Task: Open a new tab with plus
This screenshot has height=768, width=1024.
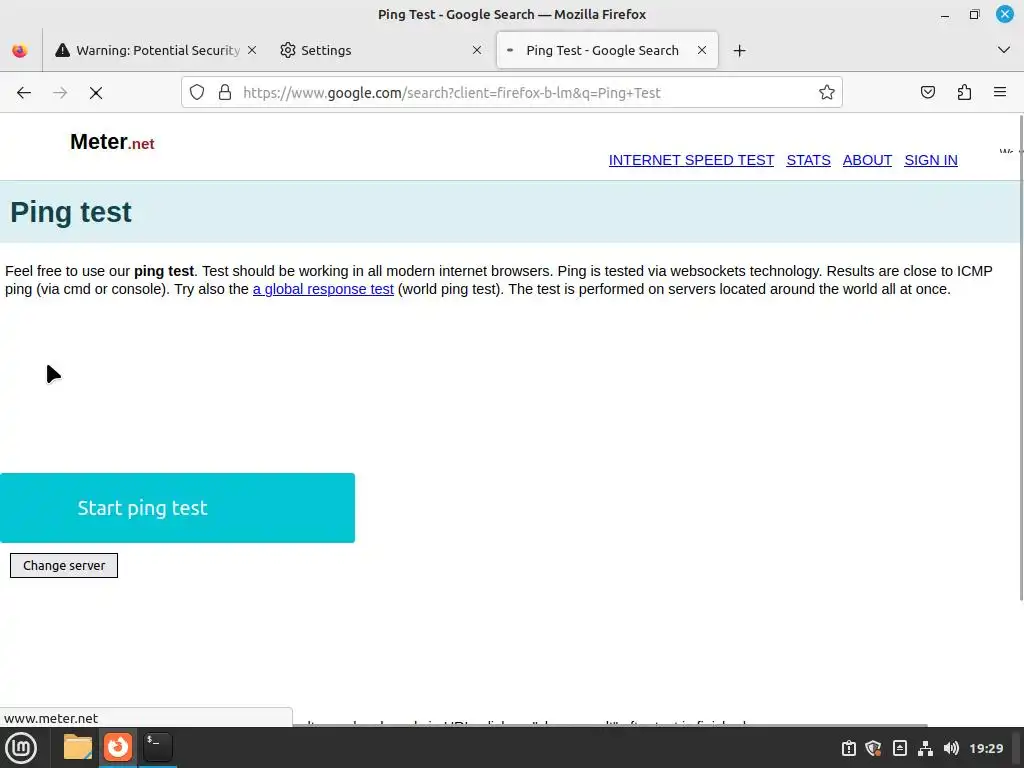Action: [739, 50]
